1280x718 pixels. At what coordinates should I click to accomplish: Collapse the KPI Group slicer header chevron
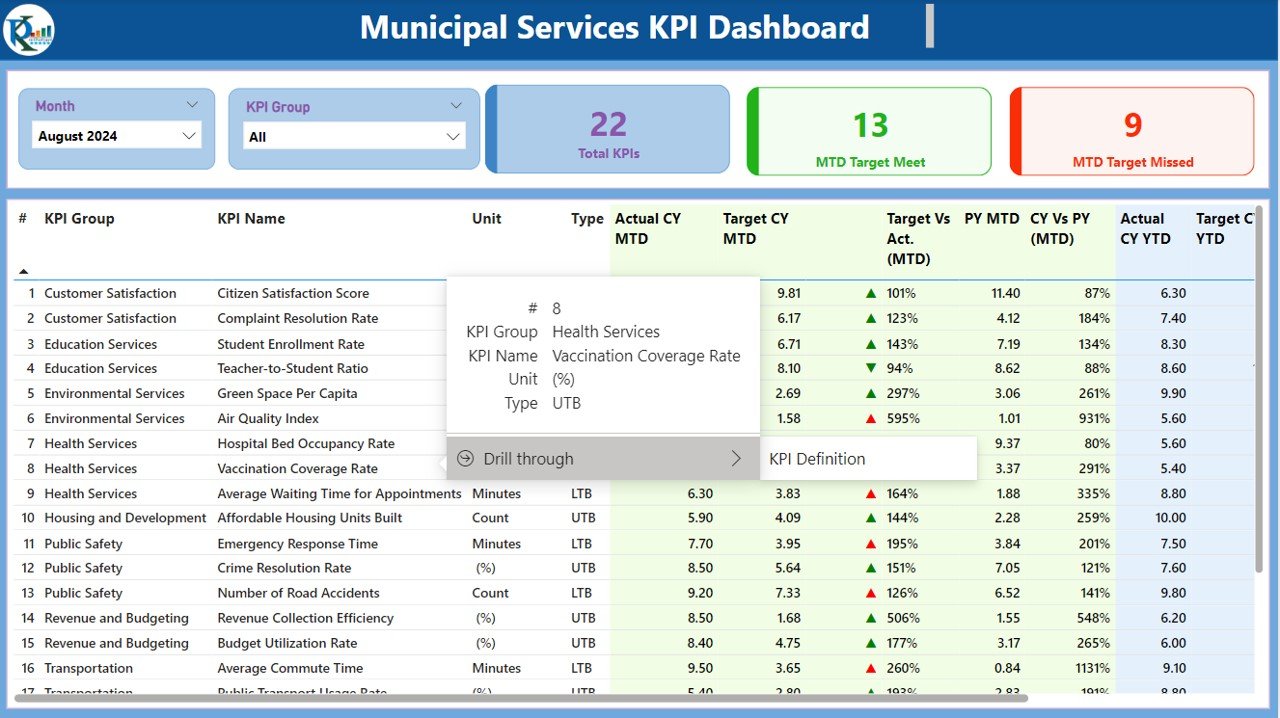pyautogui.click(x=456, y=106)
